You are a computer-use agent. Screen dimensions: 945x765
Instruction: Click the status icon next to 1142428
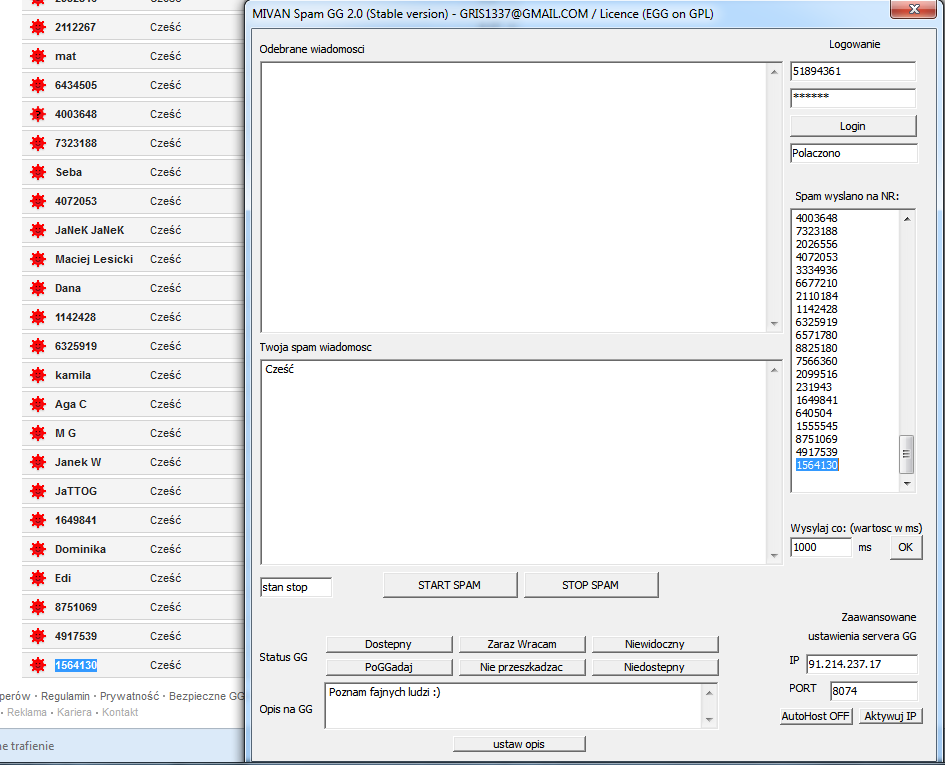click(x=38, y=317)
